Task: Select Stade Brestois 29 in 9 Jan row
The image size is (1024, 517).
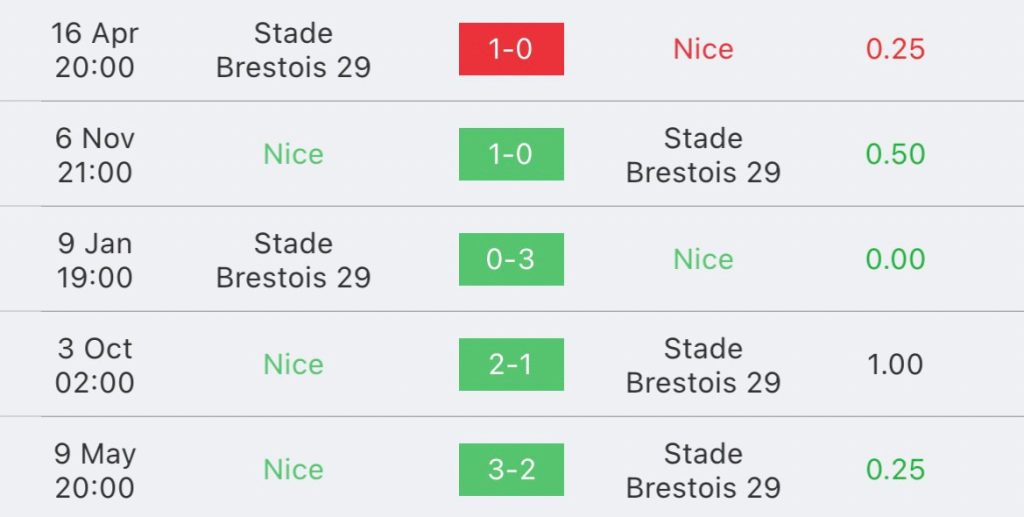Action: [293, 260]
